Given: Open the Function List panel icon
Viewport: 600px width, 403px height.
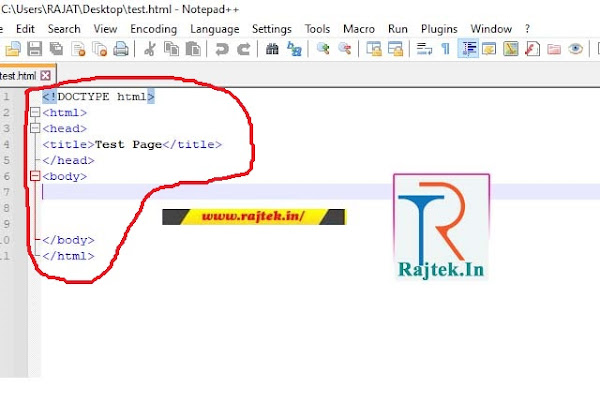Looking at the screenshot, I should (x=532, y=49).
